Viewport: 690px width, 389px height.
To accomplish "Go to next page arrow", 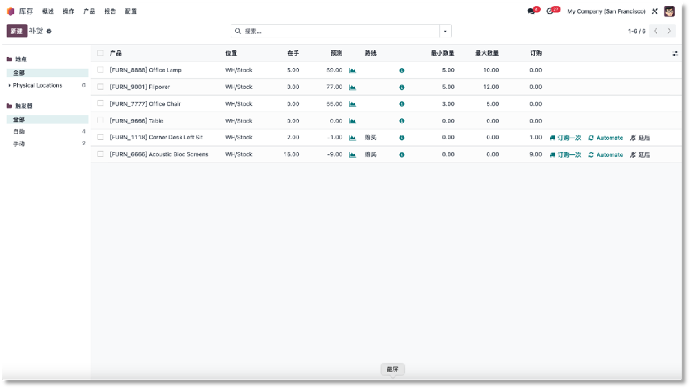I will pyautogui.click(x=669, y=31).
